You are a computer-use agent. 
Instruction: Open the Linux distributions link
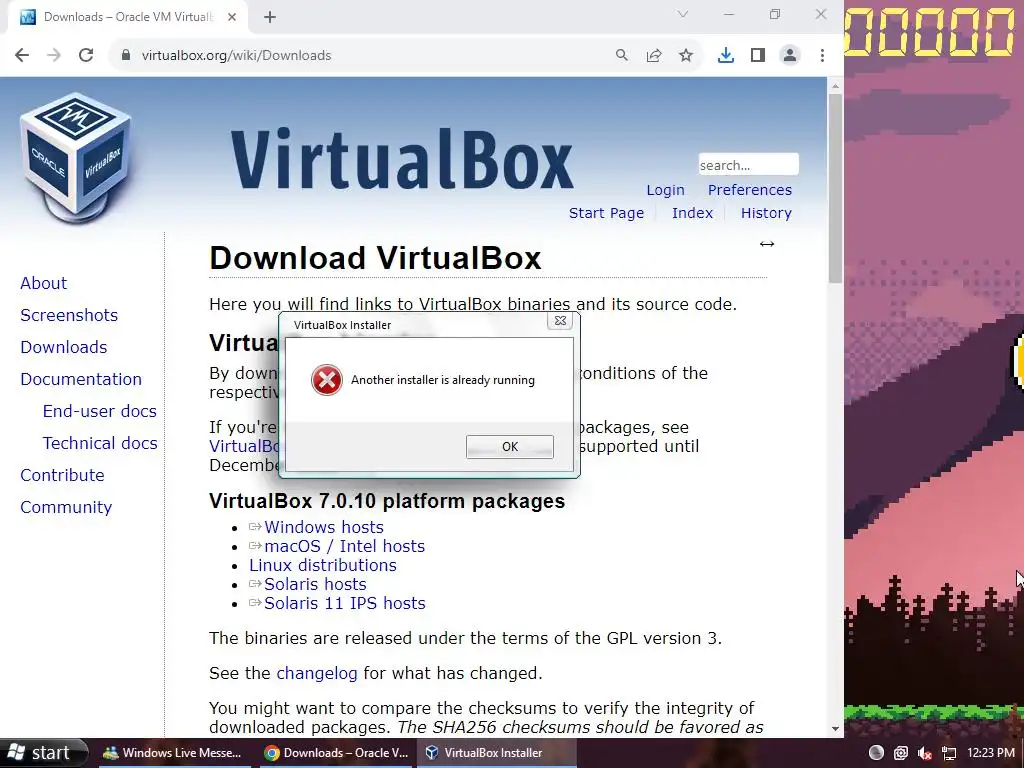point(323,565)
